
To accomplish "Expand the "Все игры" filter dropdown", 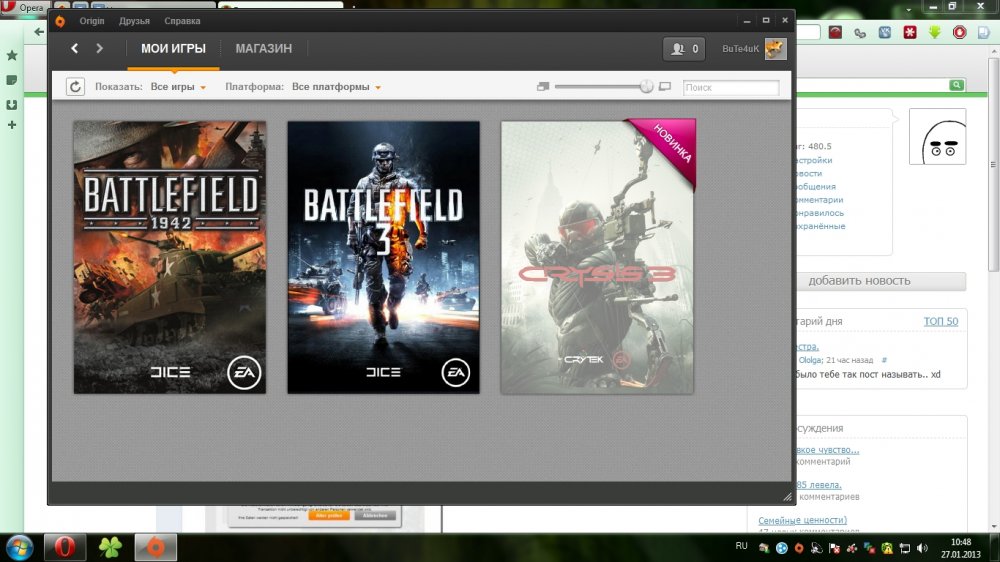I will [177, 87].
